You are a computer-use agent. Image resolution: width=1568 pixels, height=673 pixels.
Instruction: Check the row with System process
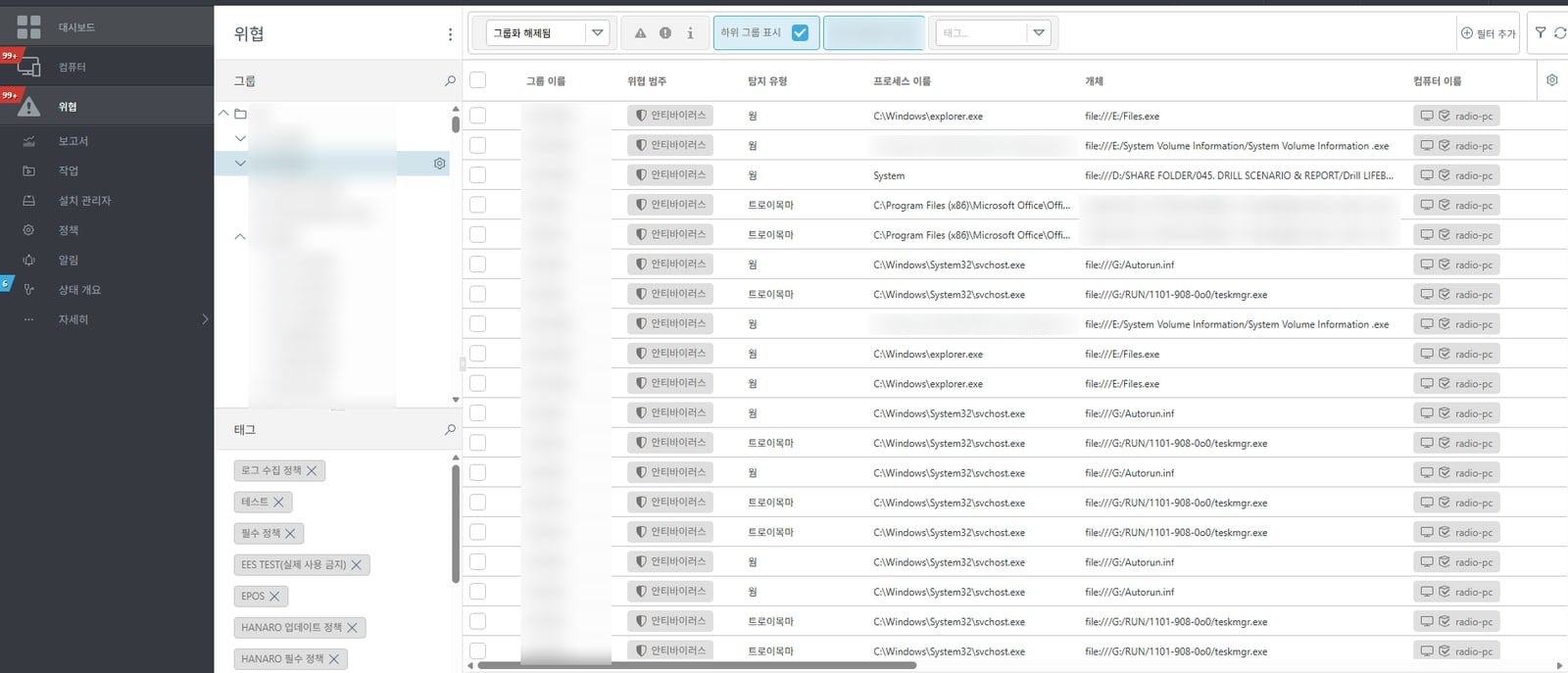pyautogui.click(x=477, y=174)
